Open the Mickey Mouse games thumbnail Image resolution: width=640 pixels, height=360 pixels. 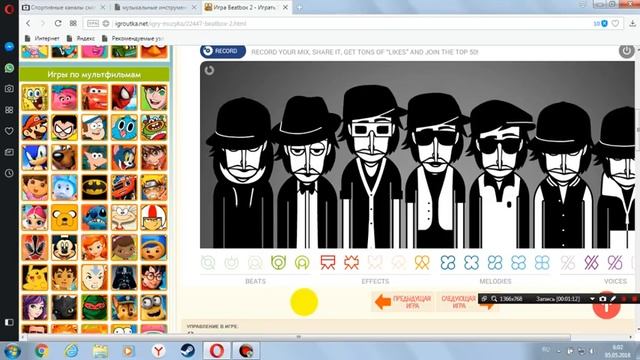(x=64, y=247)
